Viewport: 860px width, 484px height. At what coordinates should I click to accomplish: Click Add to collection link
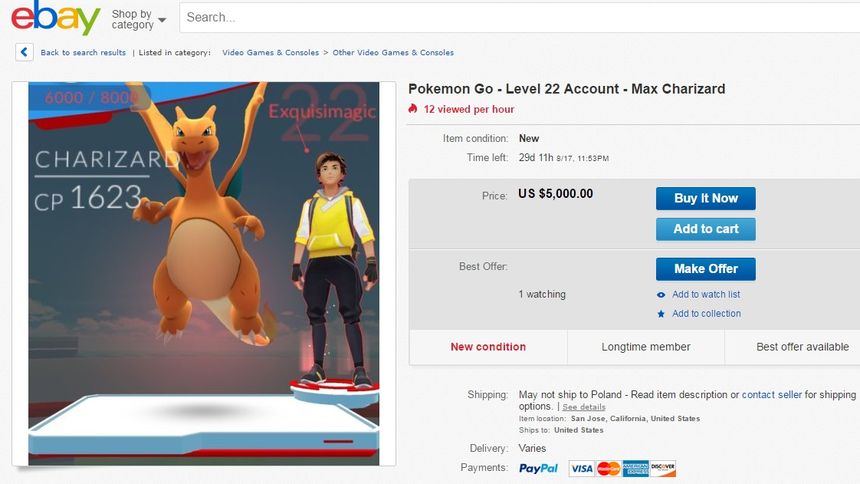(x=706, y=314)
